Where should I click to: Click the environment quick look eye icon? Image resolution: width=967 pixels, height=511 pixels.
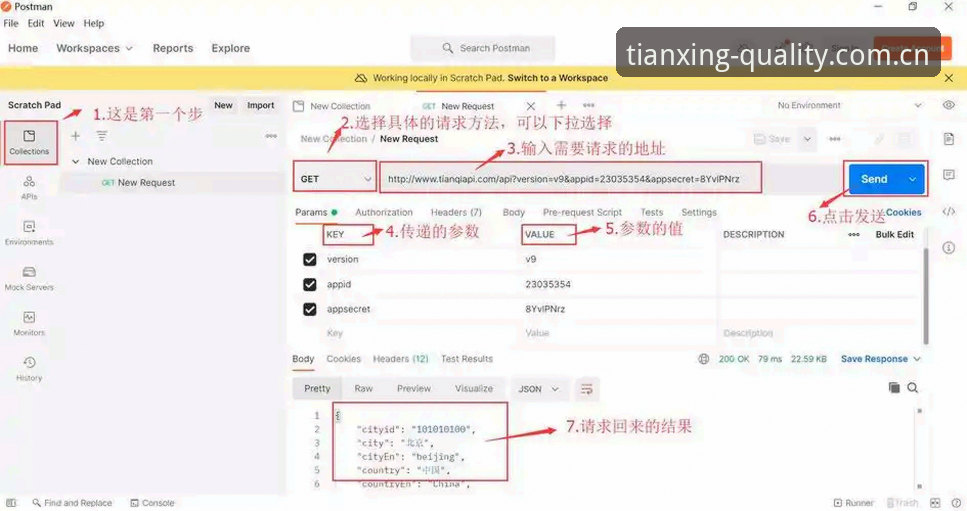(x=948, y=105)
